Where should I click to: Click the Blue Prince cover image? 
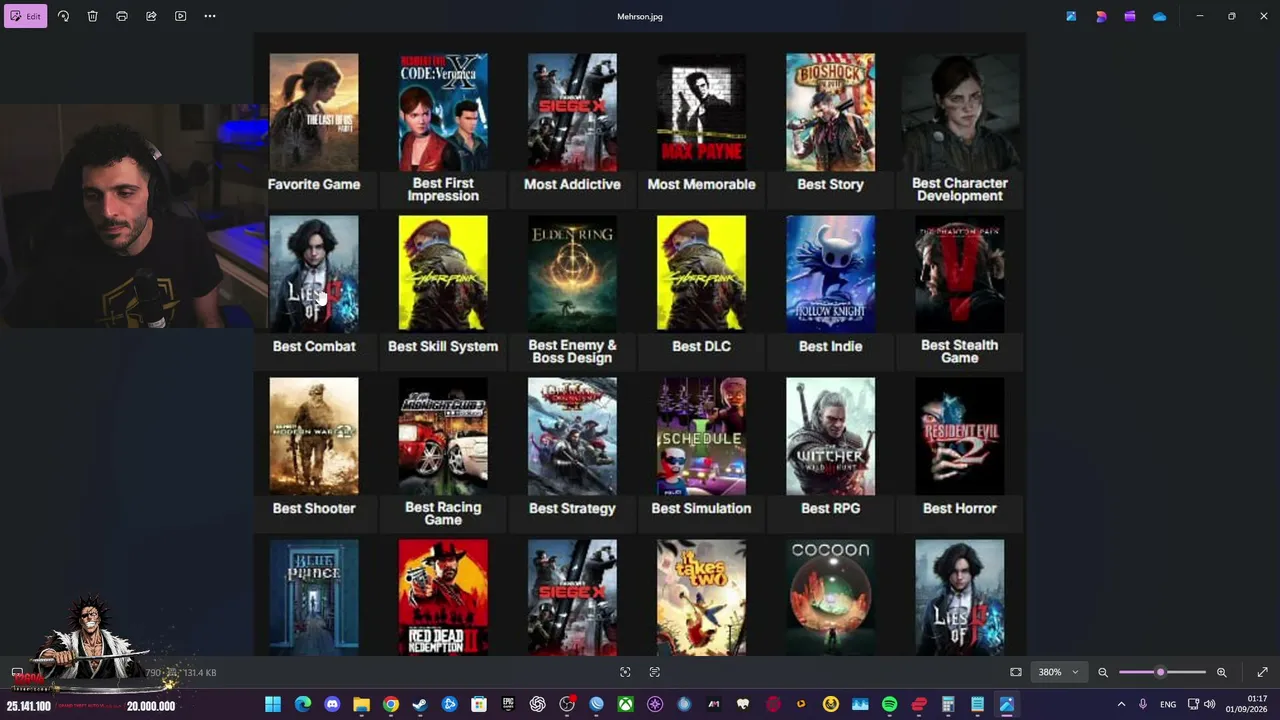point(314,597)
